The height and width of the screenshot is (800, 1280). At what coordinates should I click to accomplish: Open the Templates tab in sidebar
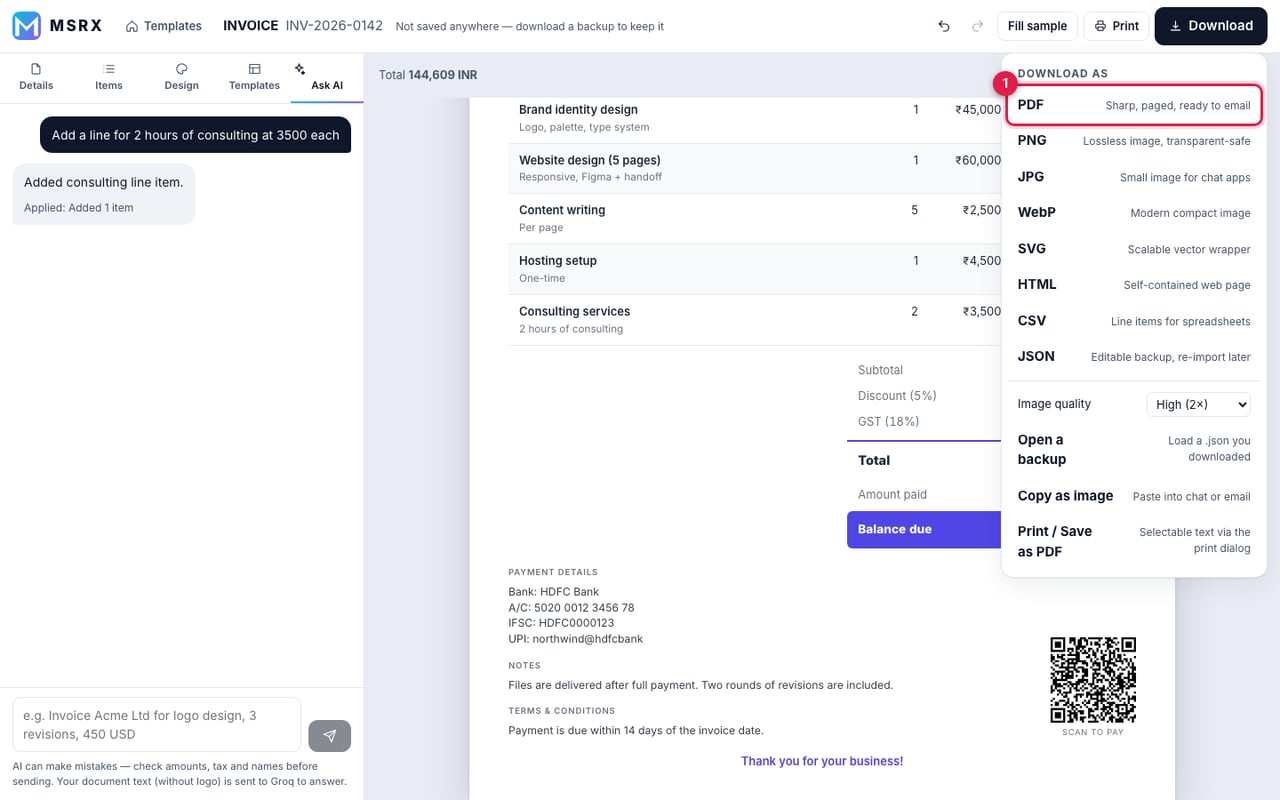point(254,77)
